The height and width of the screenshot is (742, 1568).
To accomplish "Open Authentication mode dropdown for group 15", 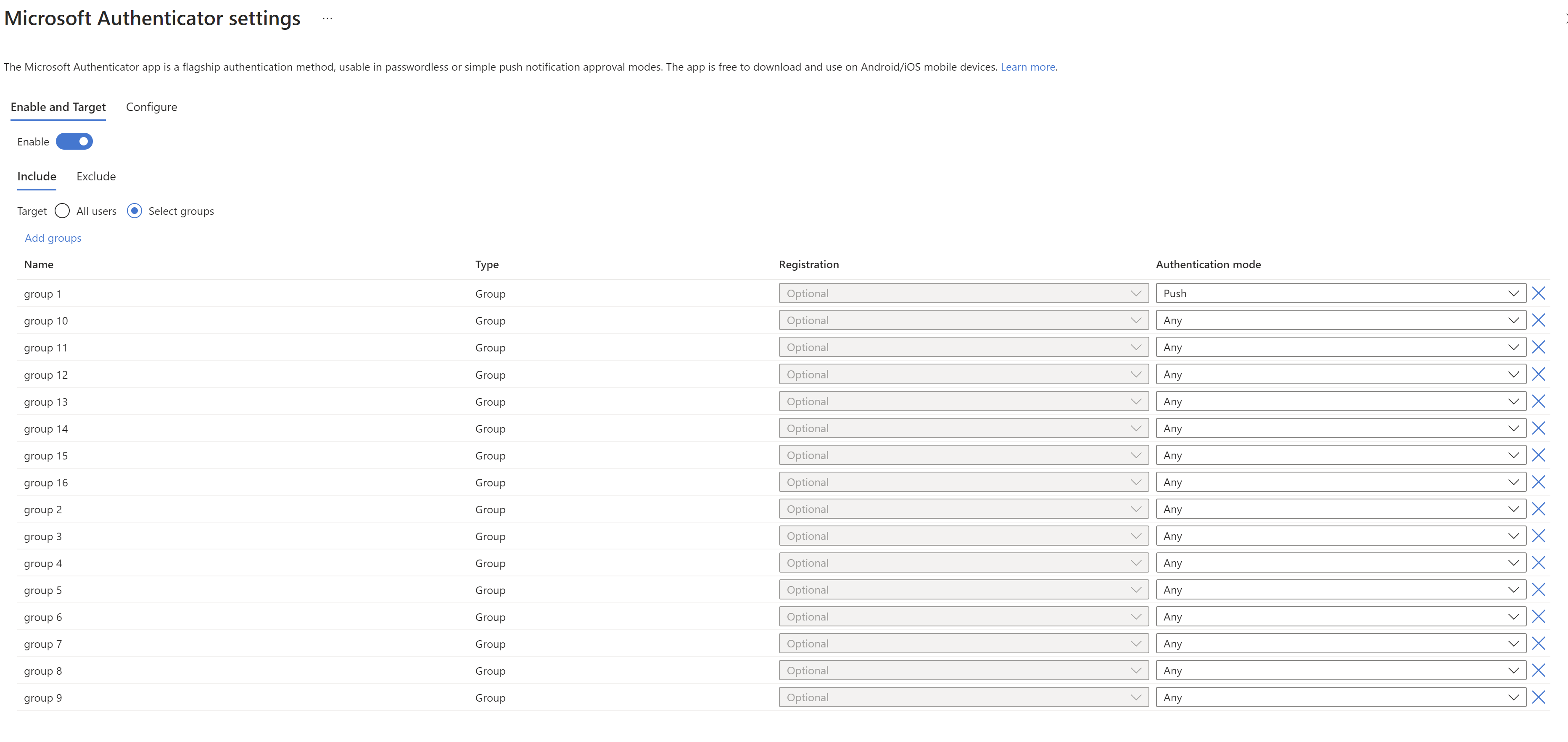I will tap(1340, 455).
